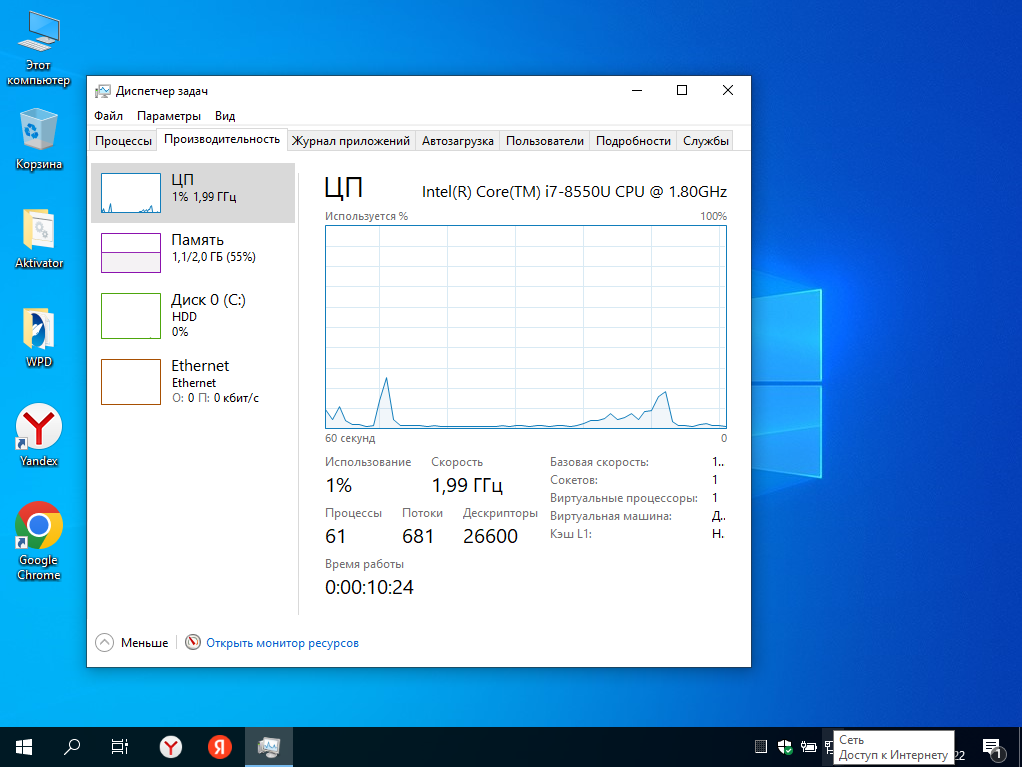1022x767 pixels.
Task: Select the Aktivator folder on desktop
Action: [39, 238]
